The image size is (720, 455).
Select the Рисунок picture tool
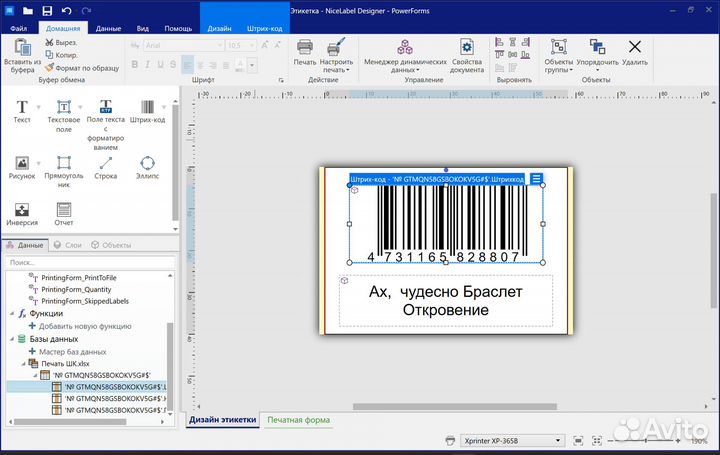(22, 168)
